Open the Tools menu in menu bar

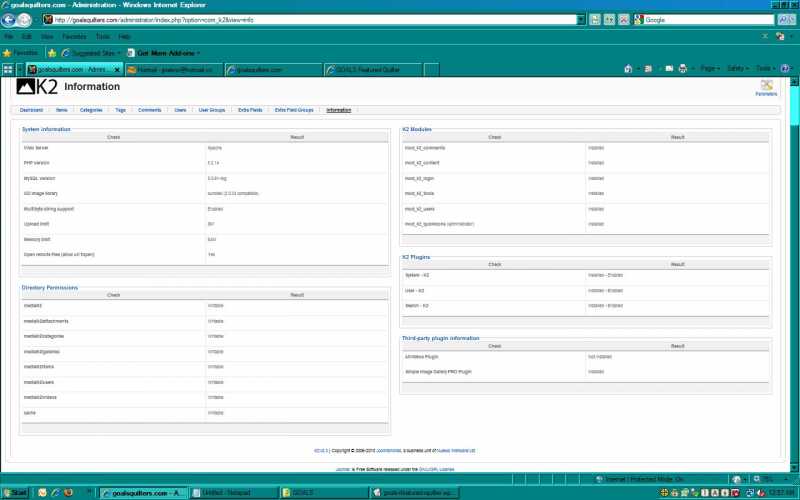(103, 37)
